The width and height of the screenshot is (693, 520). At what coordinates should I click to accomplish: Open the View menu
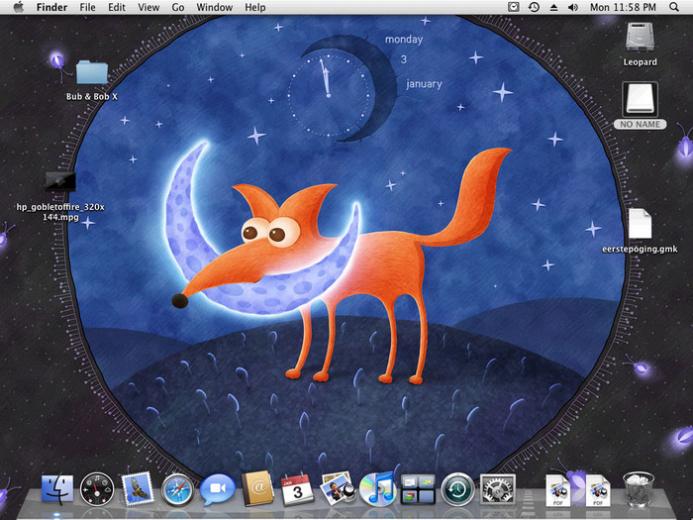click(148, 8)
